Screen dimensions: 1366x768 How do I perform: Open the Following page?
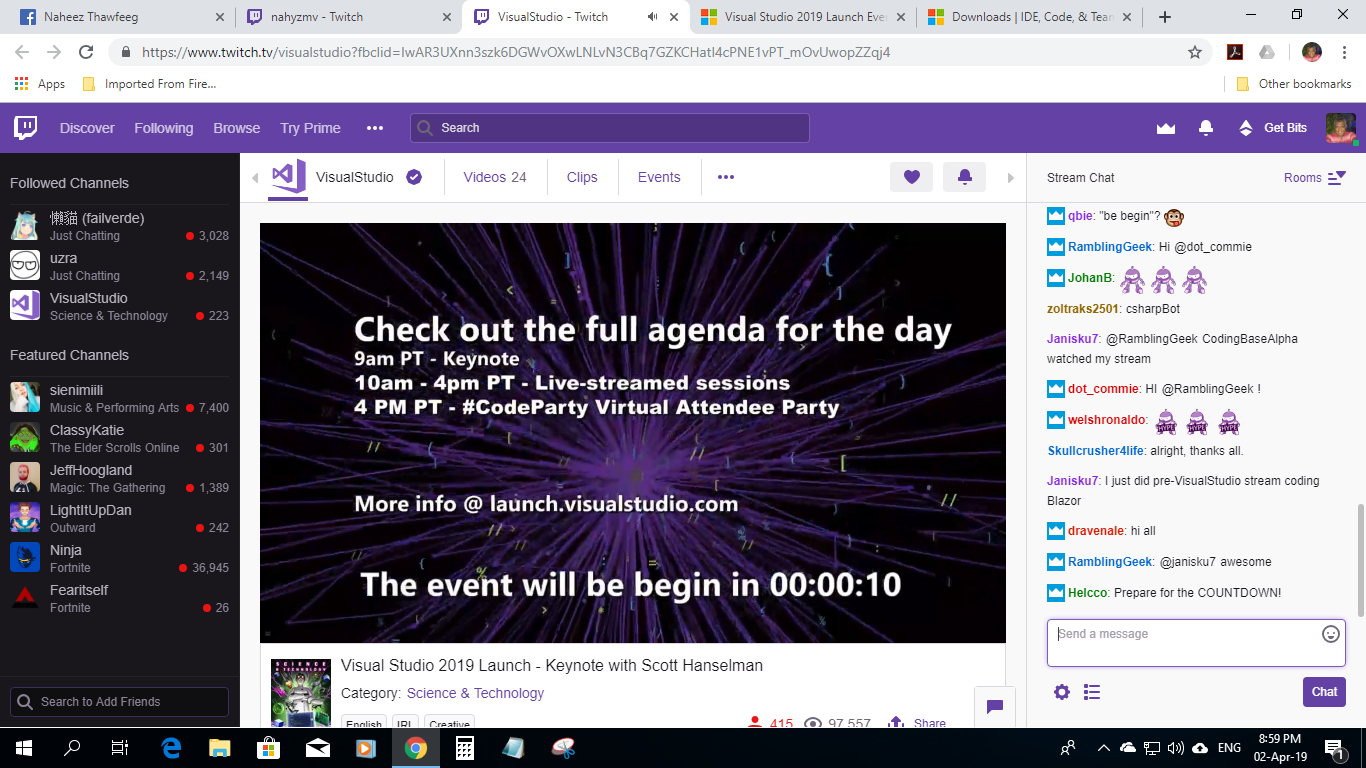pyautogui.click(x=164, y=128)
